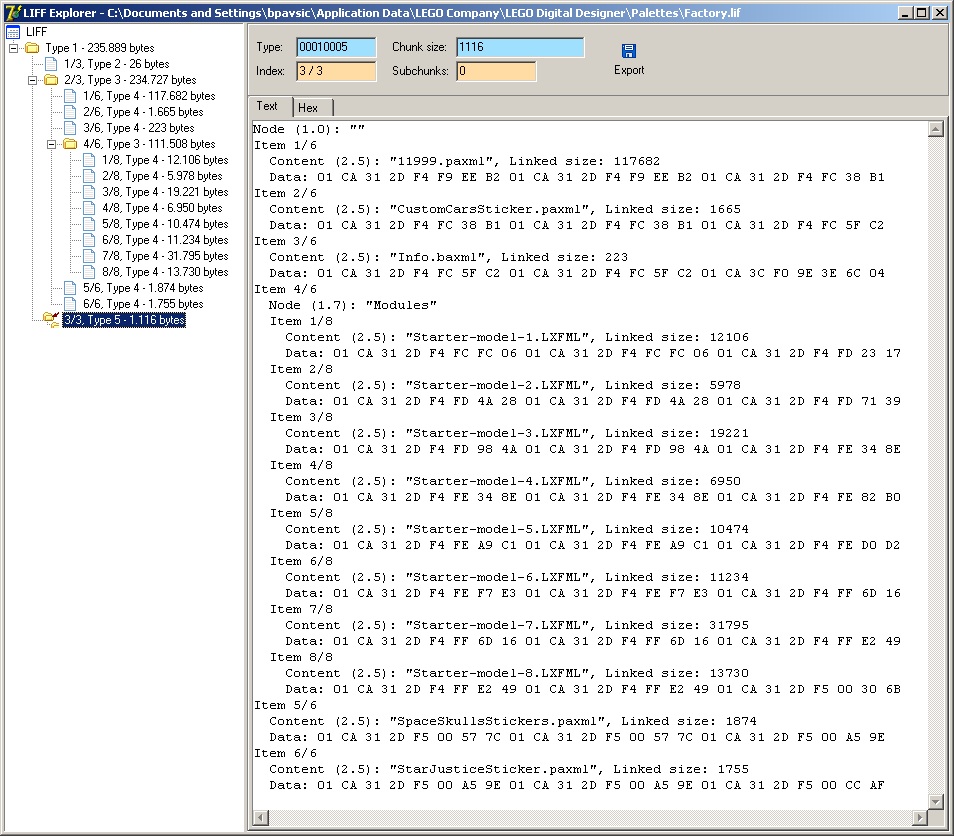Click the horizontal scrollbar left arrow
This screenshot has width=954, height=836.
261,818
